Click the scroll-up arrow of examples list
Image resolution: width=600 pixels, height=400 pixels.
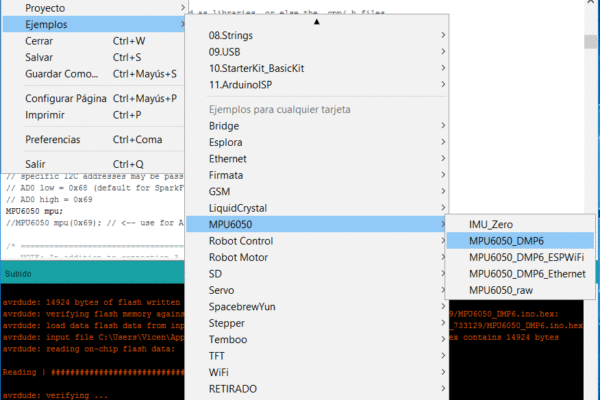316,22
